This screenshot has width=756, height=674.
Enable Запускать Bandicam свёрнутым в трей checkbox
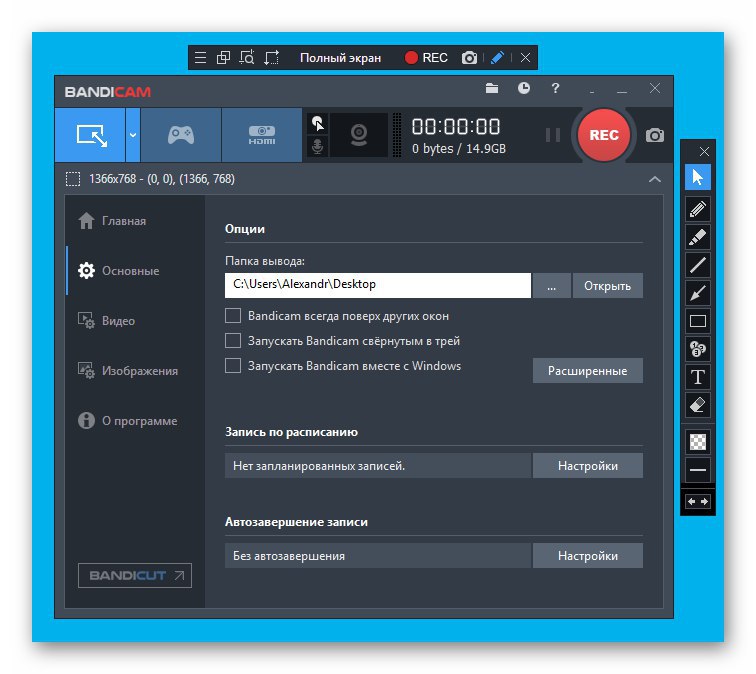coord(233,340)
